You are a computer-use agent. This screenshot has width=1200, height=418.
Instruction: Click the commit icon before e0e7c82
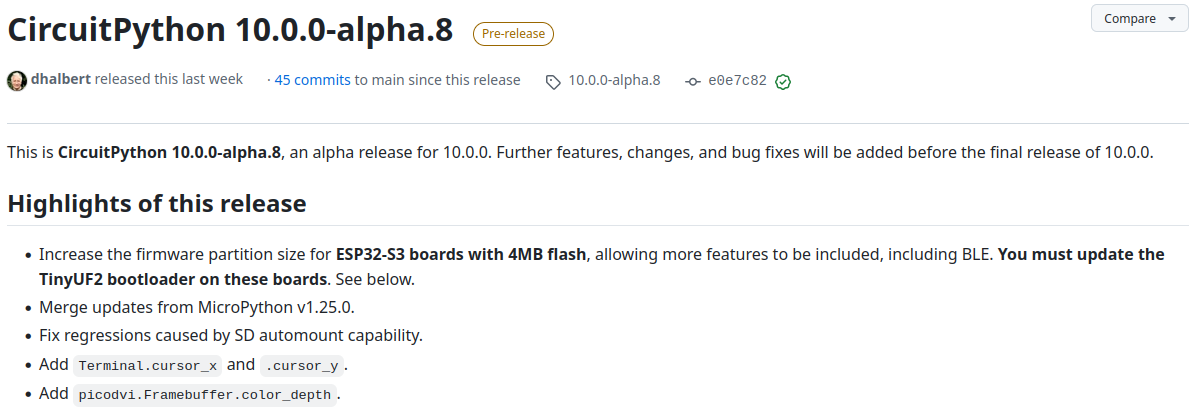pos(692,81)
